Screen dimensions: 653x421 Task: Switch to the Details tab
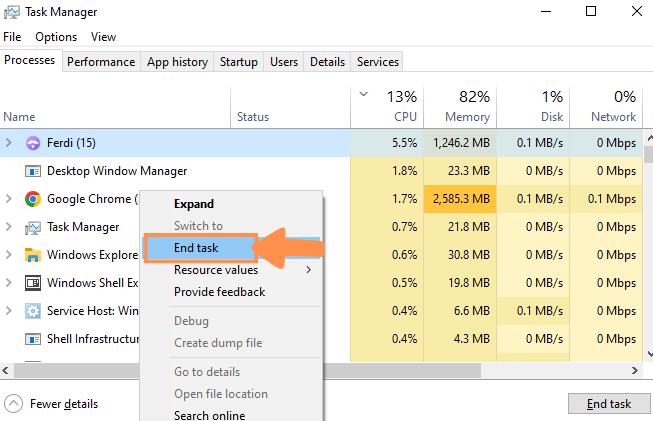click(x=327, y=62)
